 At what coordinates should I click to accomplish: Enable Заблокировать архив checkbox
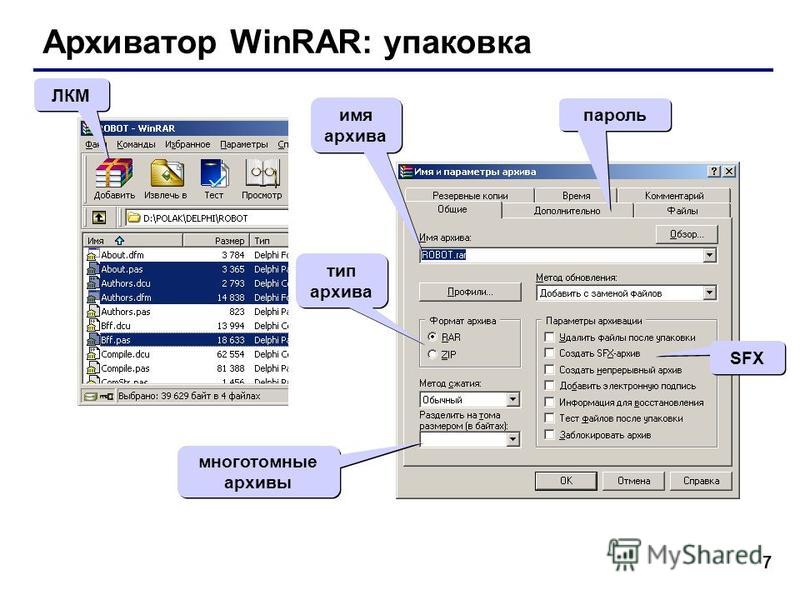point(549,435)
